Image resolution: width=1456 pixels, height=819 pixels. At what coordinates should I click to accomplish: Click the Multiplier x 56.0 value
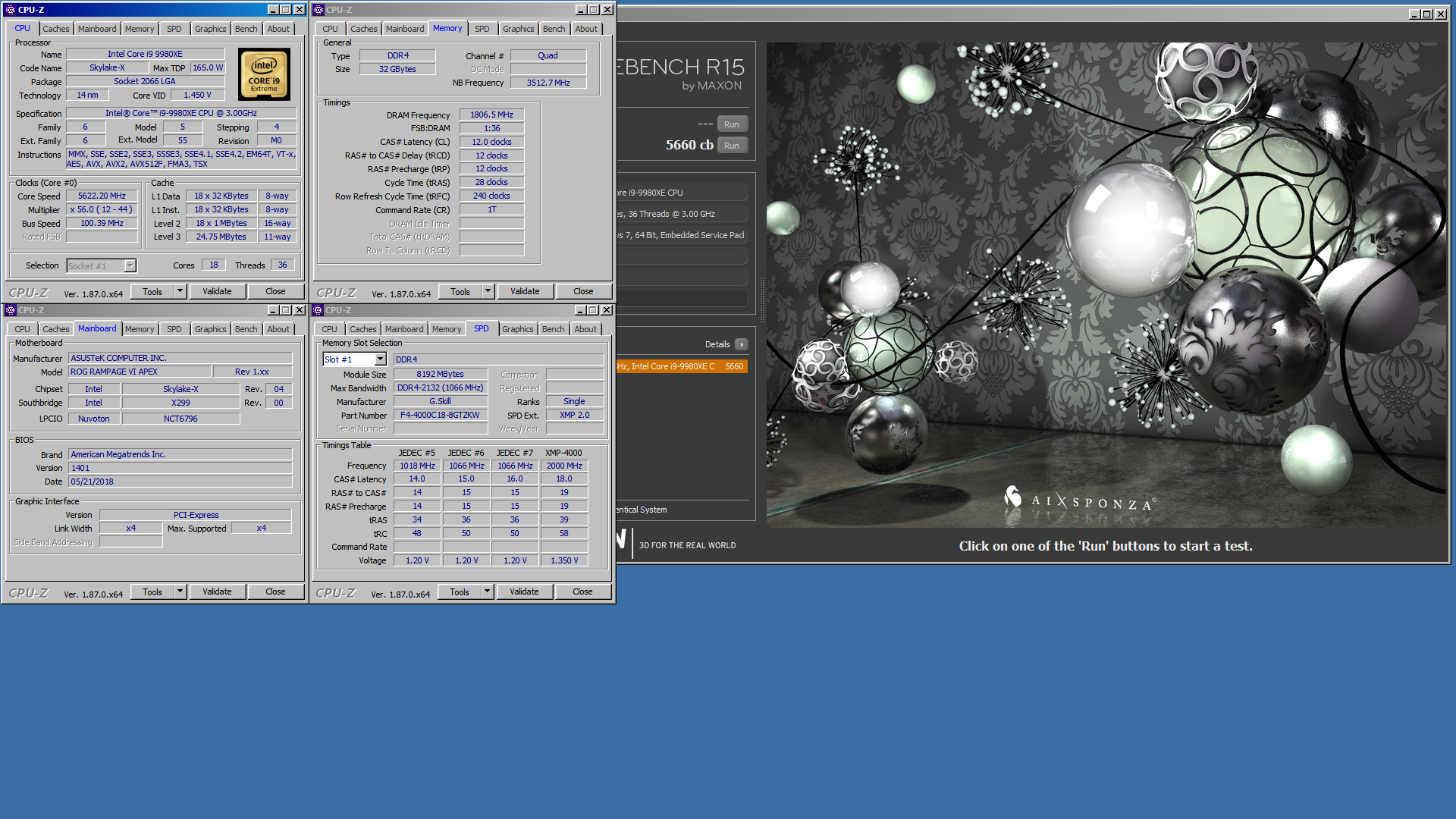point(102,209)
